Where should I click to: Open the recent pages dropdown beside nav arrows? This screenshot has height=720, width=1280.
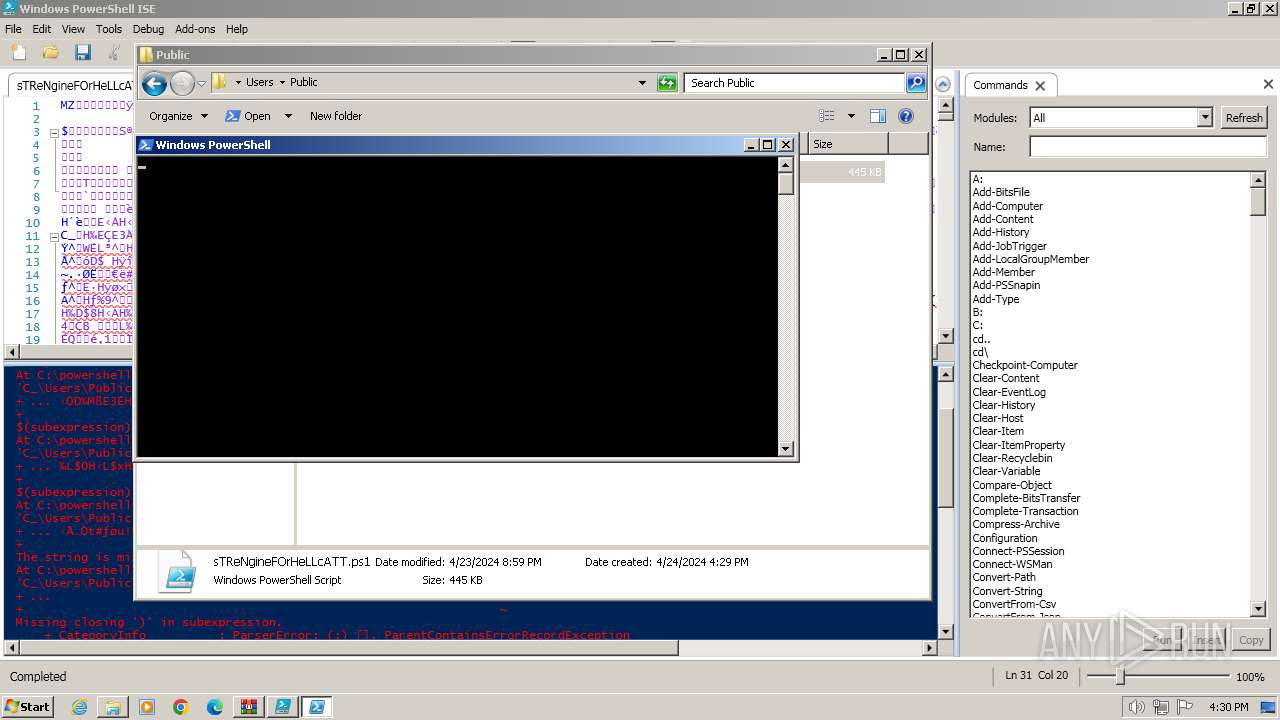[201, 83]
